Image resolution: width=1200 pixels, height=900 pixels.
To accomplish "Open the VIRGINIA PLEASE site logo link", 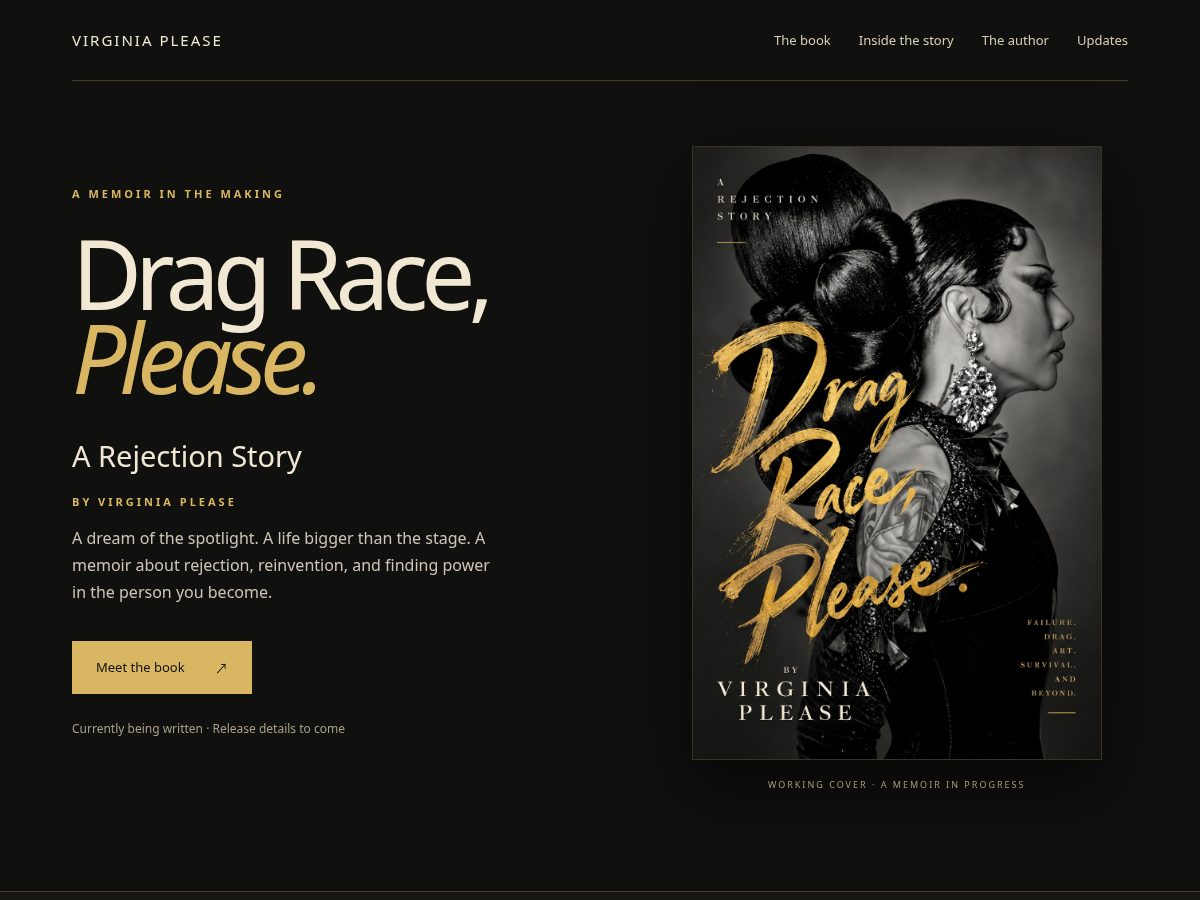I will coord(147,41).
